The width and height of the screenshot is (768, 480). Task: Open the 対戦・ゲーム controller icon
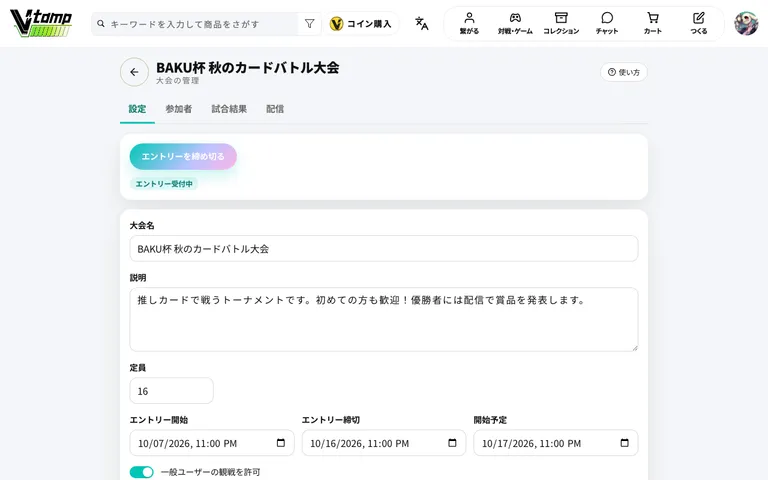515,18
